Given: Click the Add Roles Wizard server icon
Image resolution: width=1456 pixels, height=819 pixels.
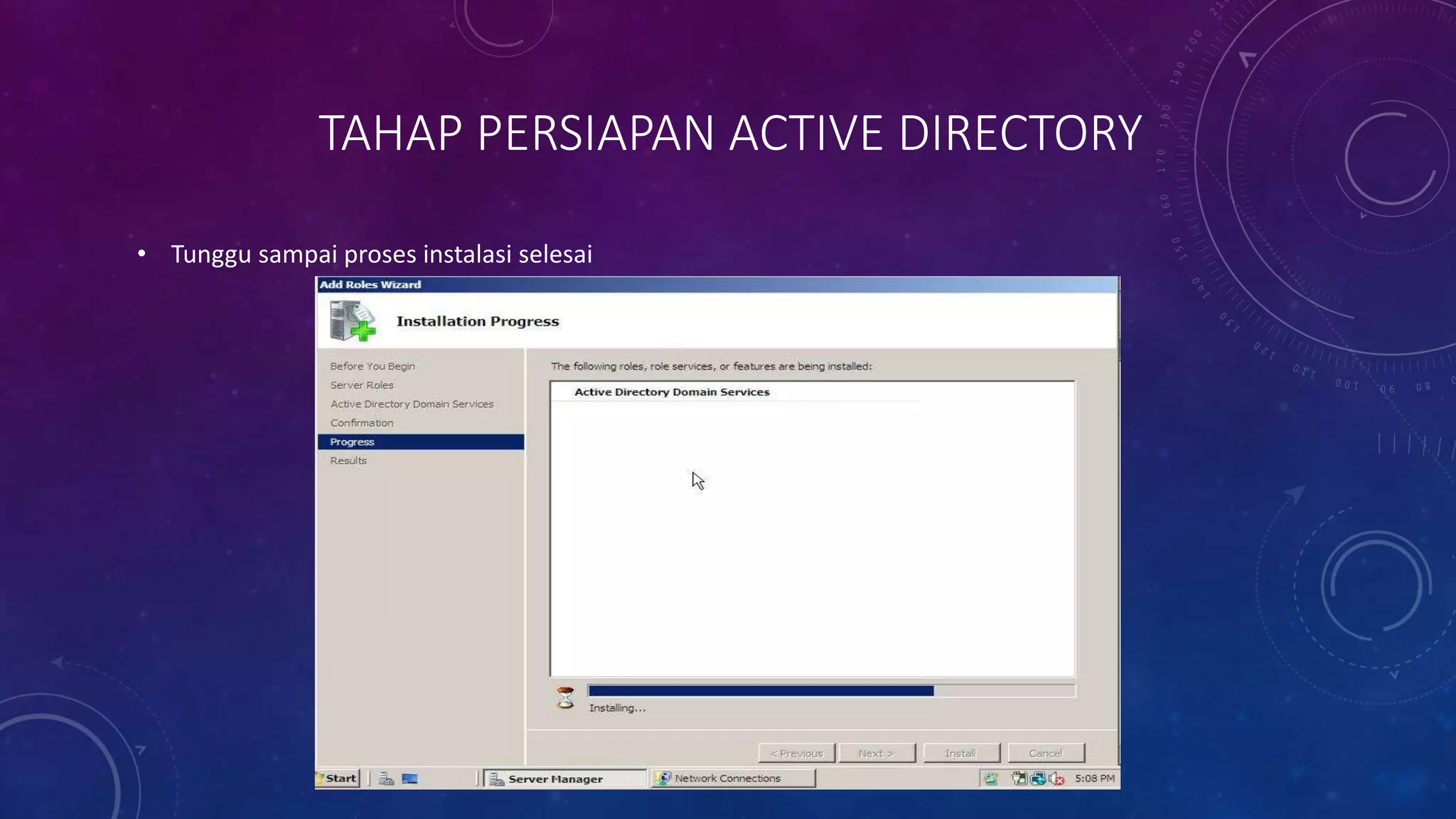Looking at the screenshot, I should (x=353, y=321).
